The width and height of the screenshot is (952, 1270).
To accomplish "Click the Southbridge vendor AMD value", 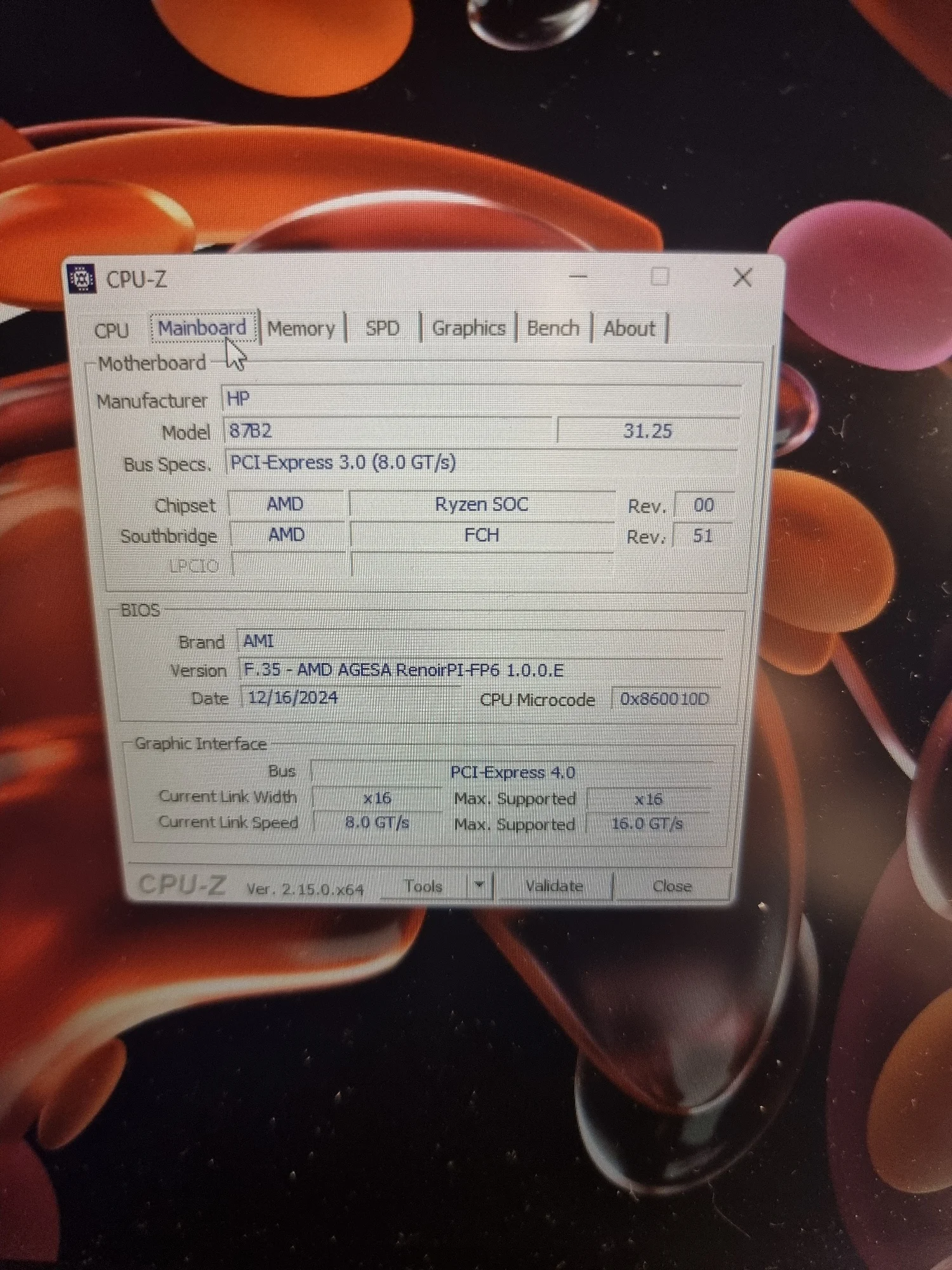I will click(x=287, y=535).
